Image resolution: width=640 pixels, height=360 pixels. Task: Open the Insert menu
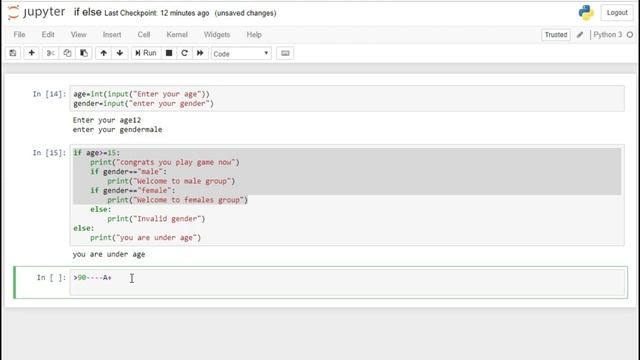(x=112, y=35)
